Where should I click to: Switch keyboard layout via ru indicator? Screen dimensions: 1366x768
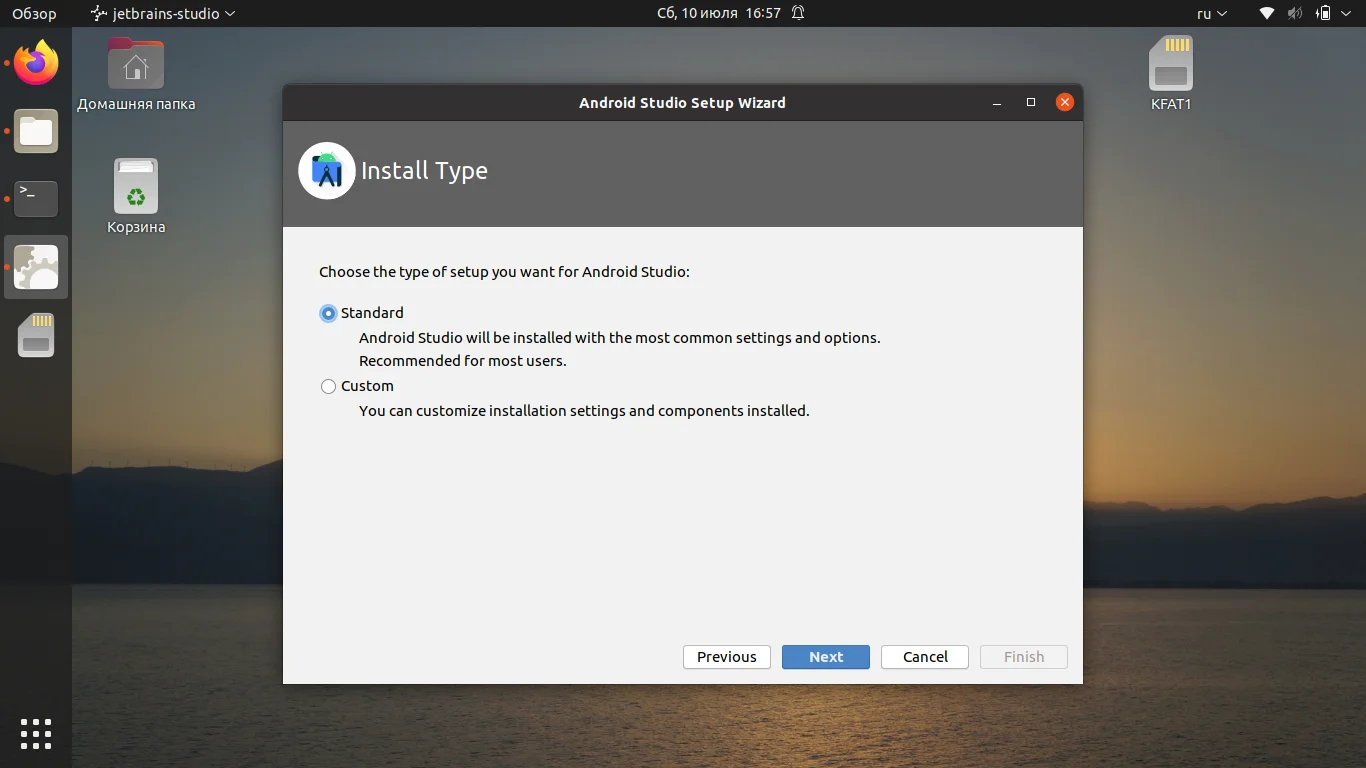tap(1212, 14)
